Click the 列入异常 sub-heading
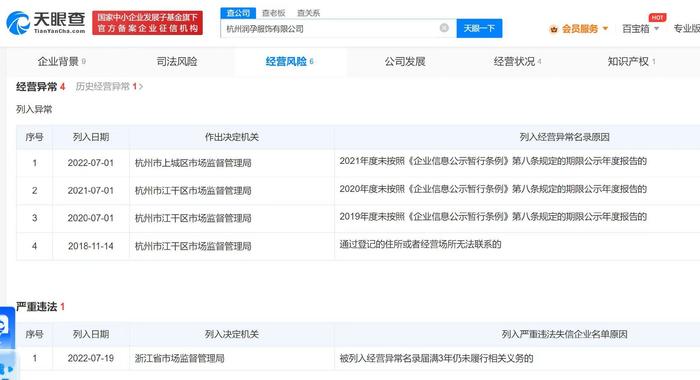The width and height of the screenshot is (700, 380). tap(34, 109)
